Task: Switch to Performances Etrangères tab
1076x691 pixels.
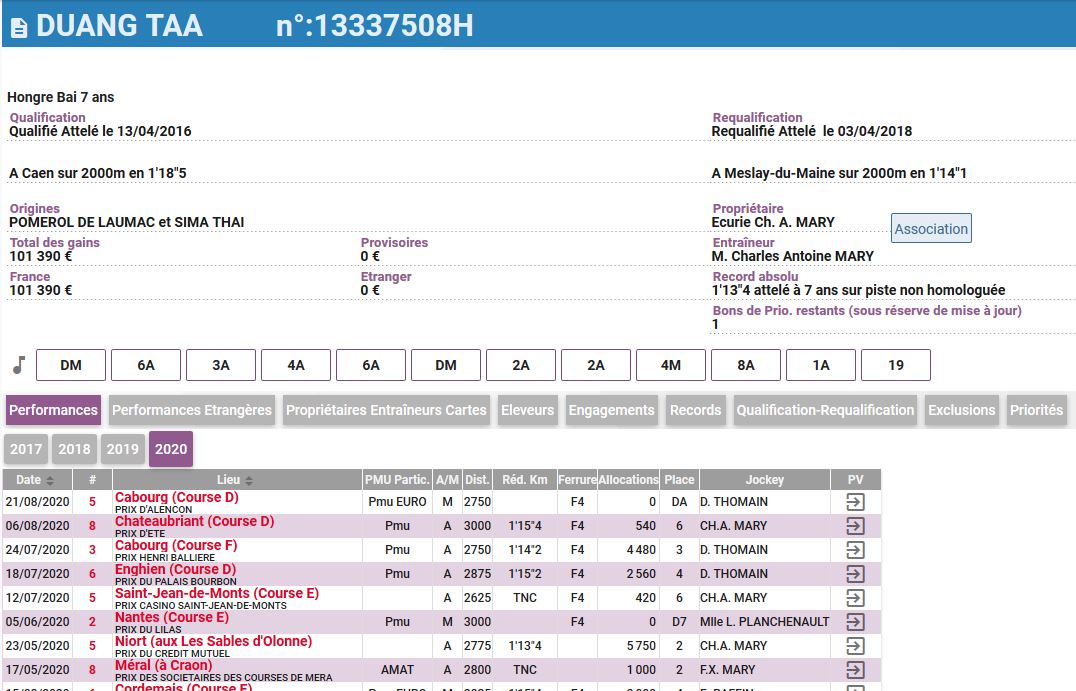Action: pos(191,410)
